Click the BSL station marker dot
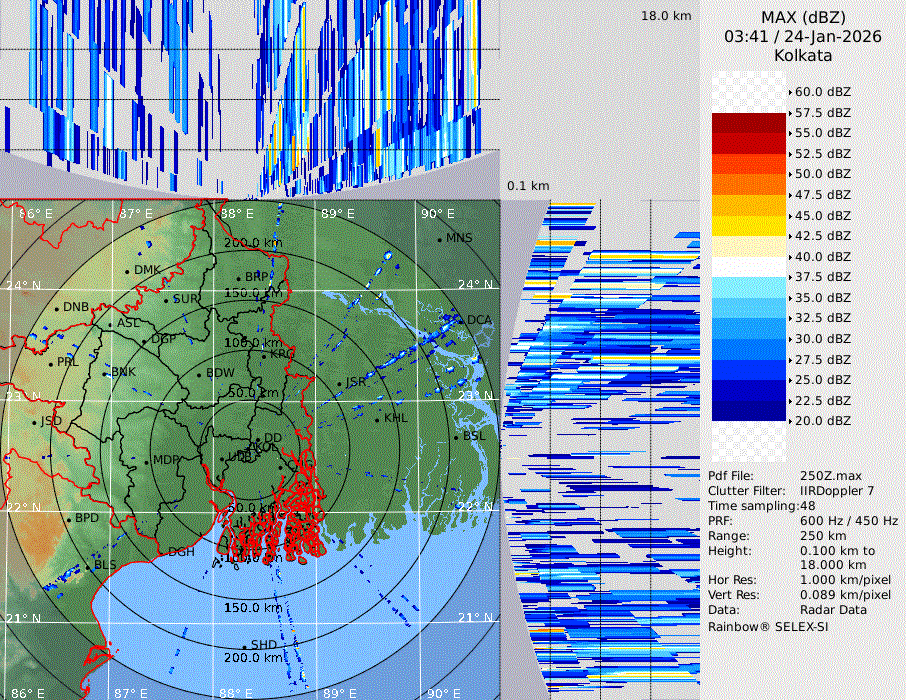Viewport: 906px width, 700px height. pos(456,437)
